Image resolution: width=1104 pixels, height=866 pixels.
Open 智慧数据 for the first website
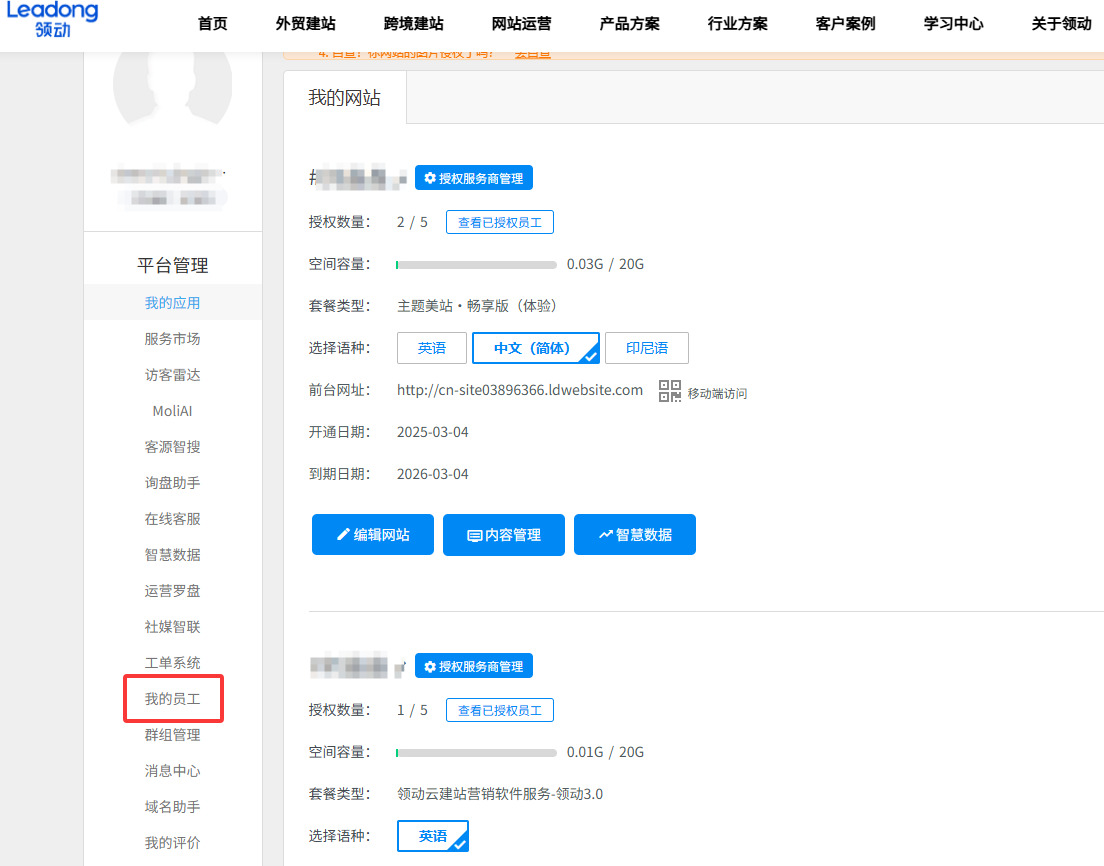pyautogui.click(x=634, y=534)
